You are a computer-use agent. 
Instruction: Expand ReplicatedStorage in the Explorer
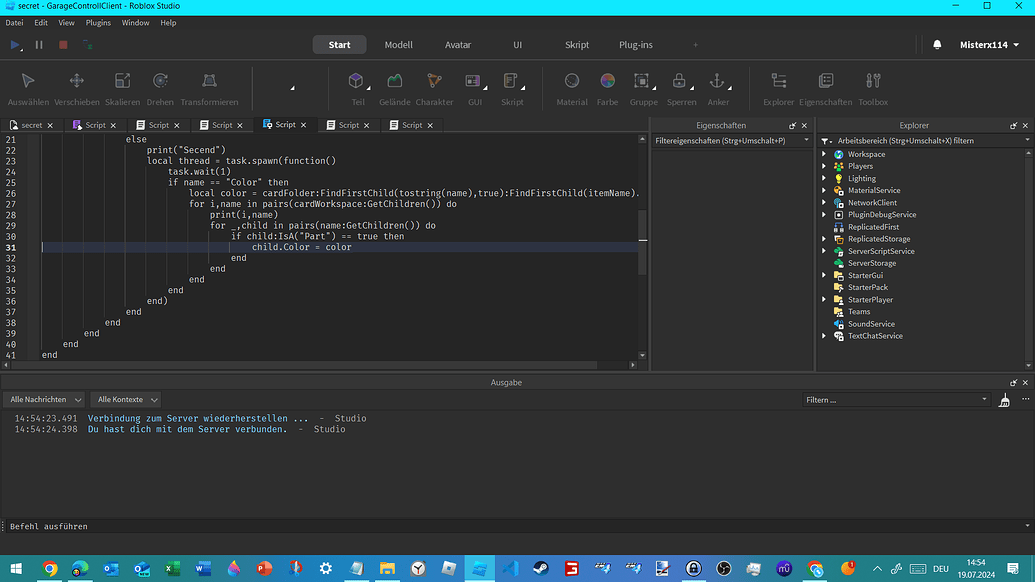824,238
